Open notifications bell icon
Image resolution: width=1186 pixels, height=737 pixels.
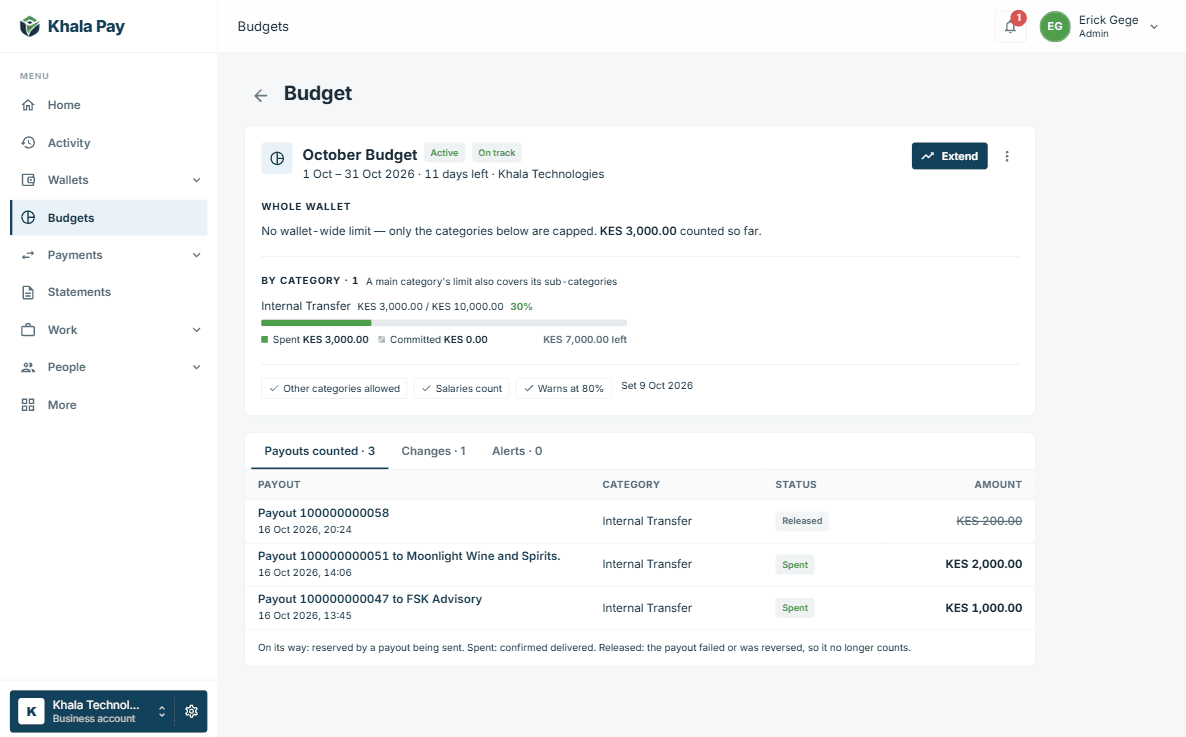[x=1011, y=26]
